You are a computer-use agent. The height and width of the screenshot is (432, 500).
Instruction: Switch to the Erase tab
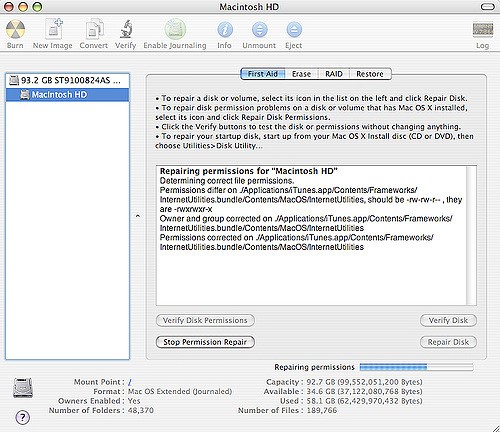point(301,74)
